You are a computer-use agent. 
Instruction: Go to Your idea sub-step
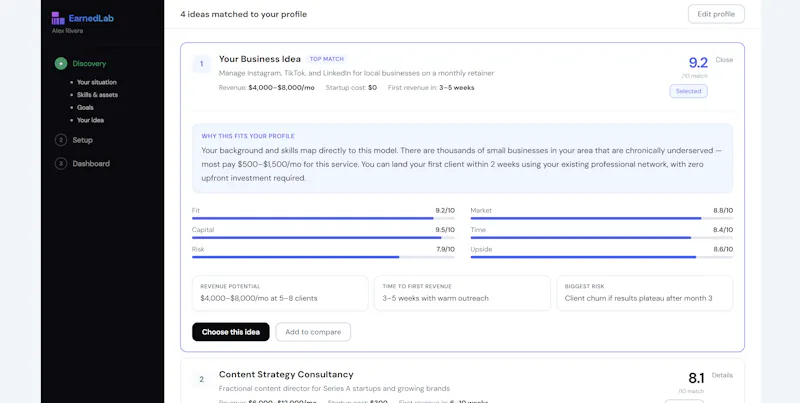point(90,120)
